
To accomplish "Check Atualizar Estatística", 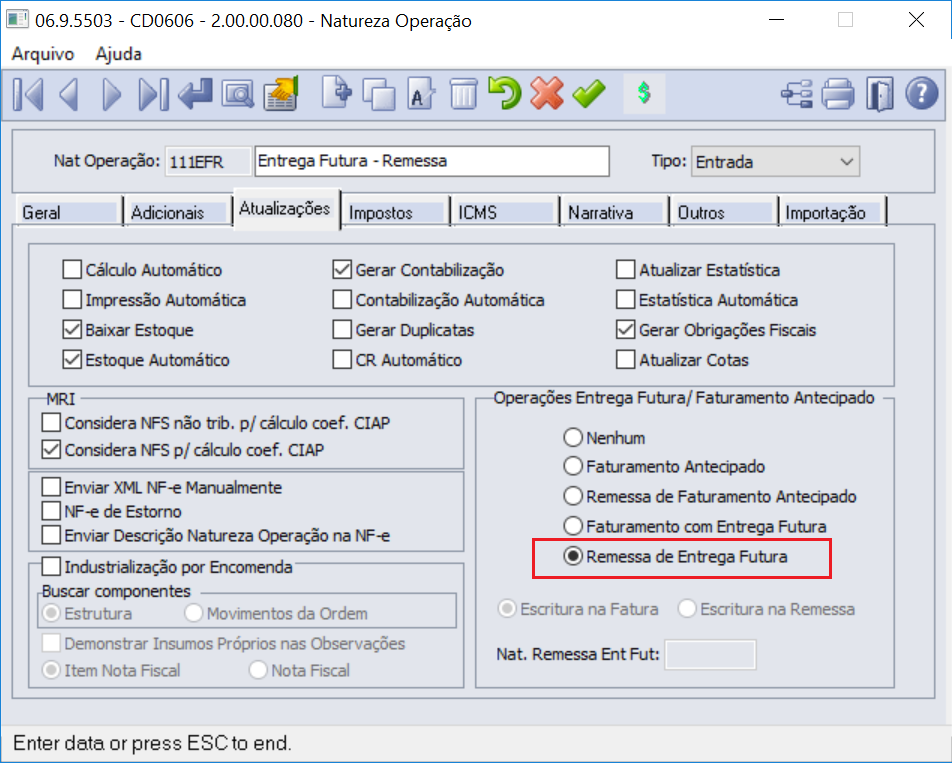I will 626,270.
